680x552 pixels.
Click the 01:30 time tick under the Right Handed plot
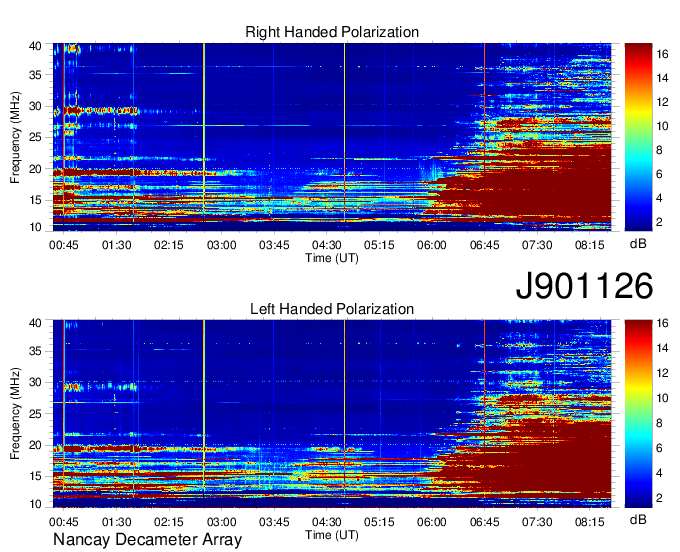click(117, 245)
